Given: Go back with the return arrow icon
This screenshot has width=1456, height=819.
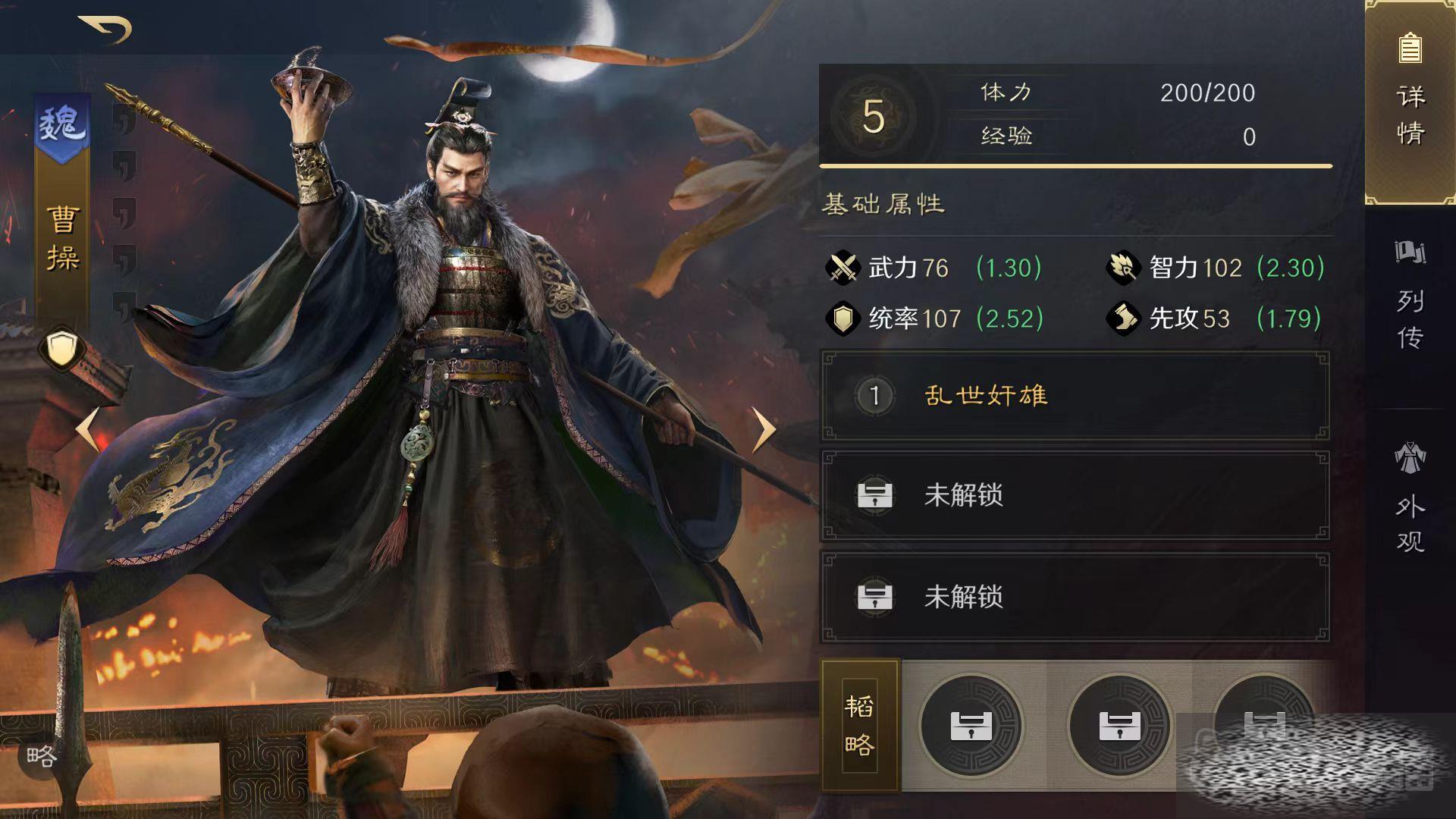Looking at the screenshot, I should tap(105, 30).
